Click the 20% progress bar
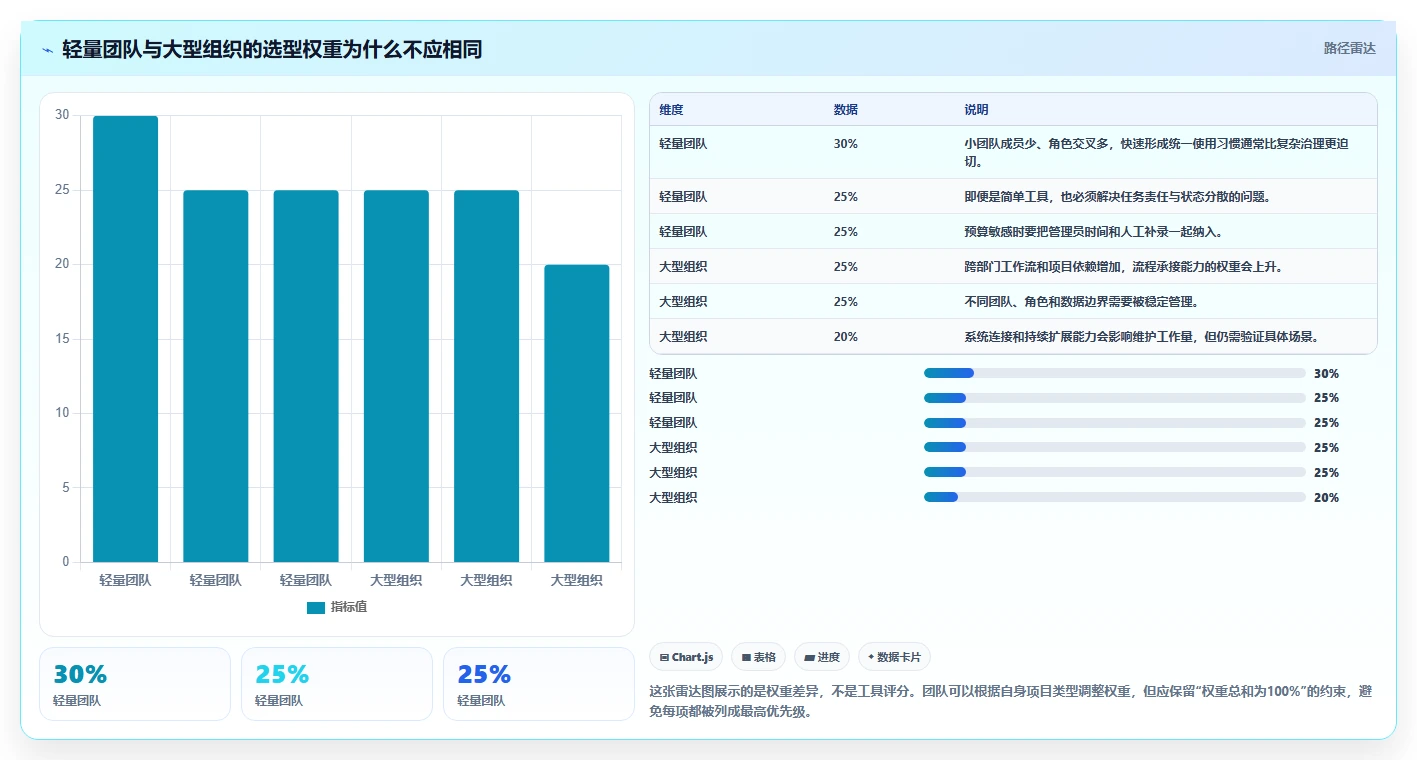The width and height of the screenshot is (1417, 760). [1115, 497]
